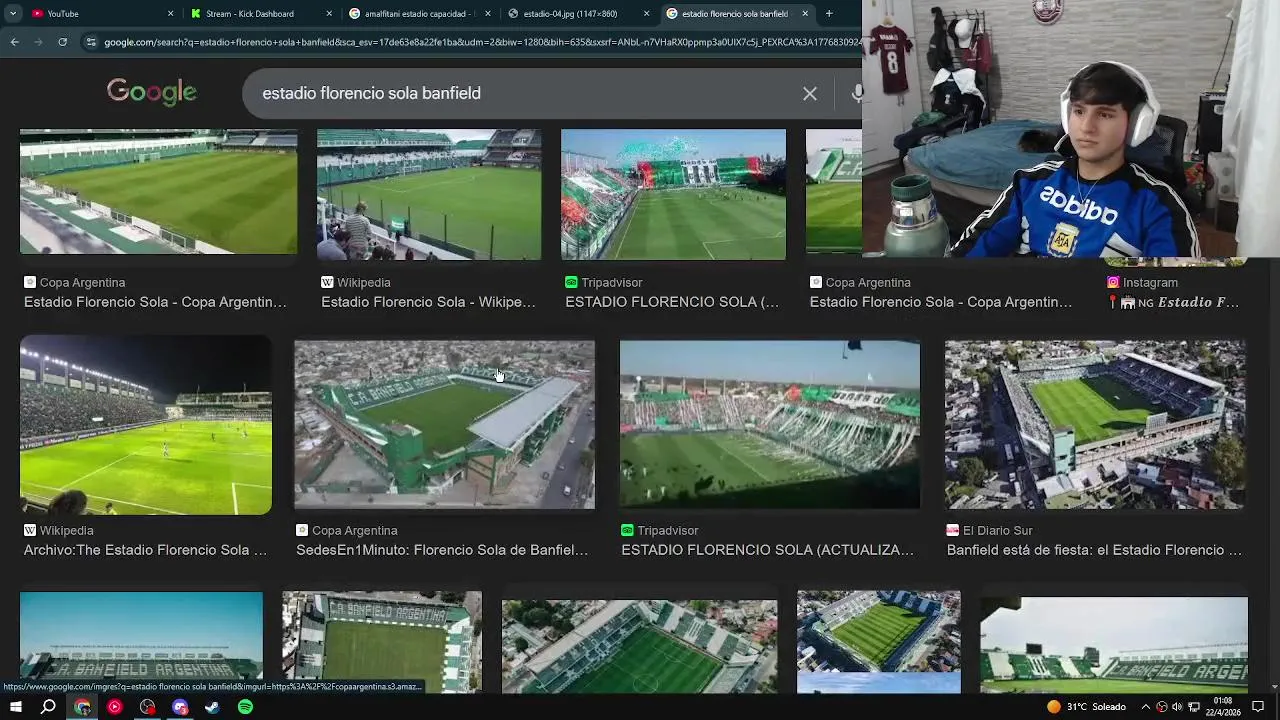Close the Stream - Kick Dashboard tab
This screenshot has width=1280, height=720.
click(329, 14)
